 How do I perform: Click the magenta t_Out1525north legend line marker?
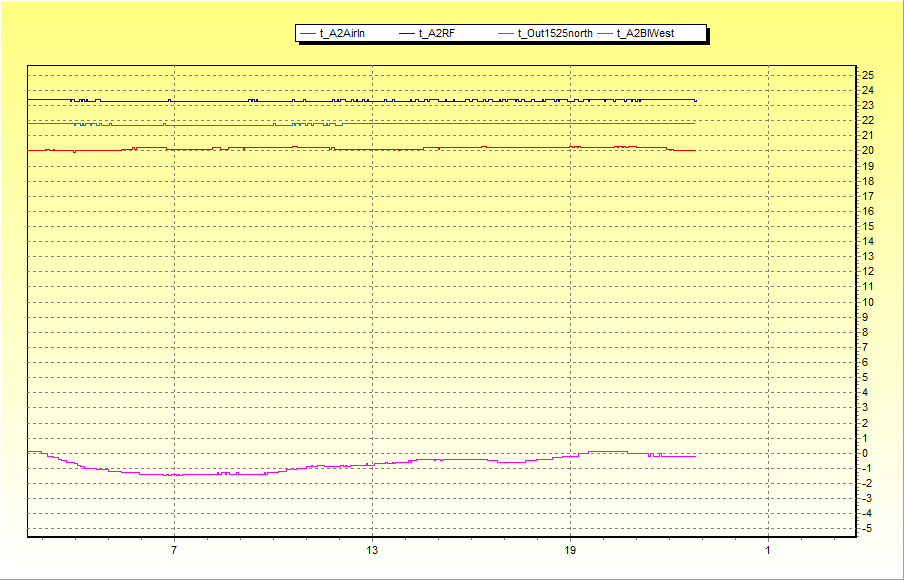coord(505,34)
